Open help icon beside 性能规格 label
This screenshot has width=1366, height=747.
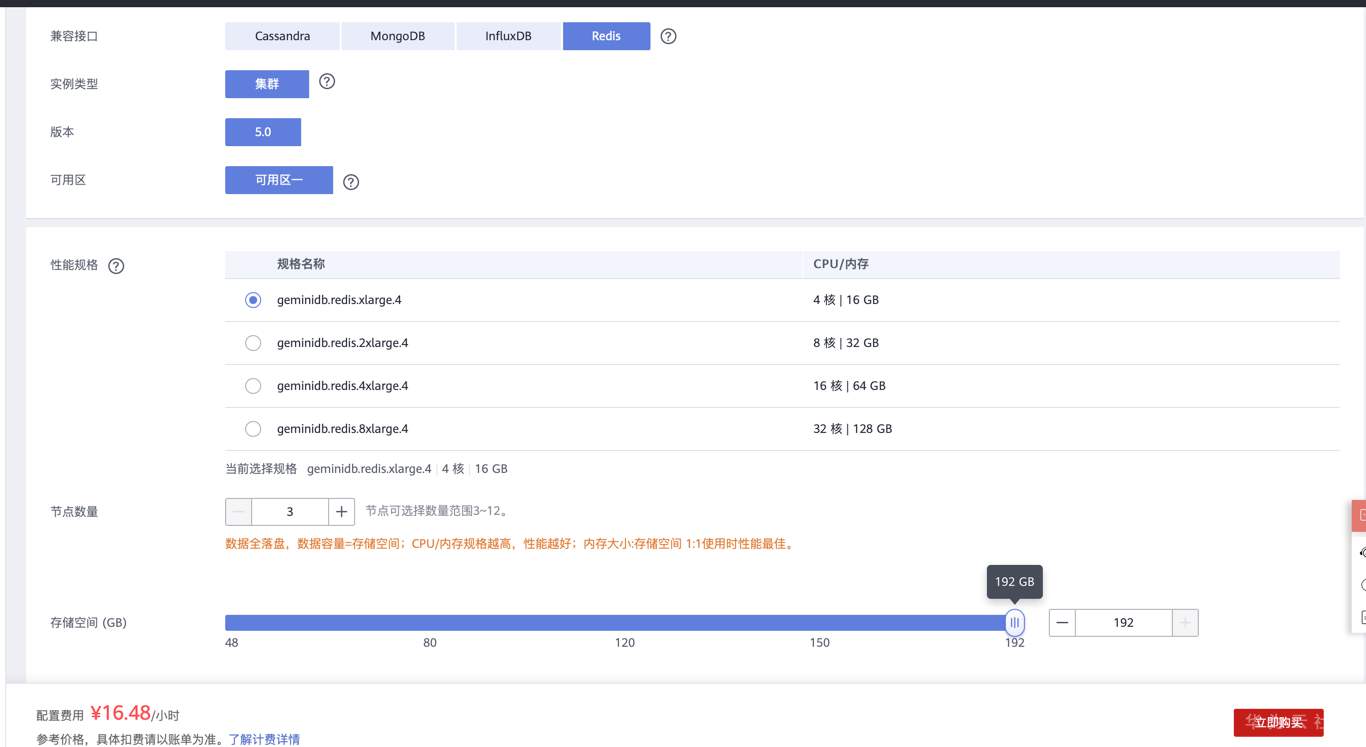point(116,266)
